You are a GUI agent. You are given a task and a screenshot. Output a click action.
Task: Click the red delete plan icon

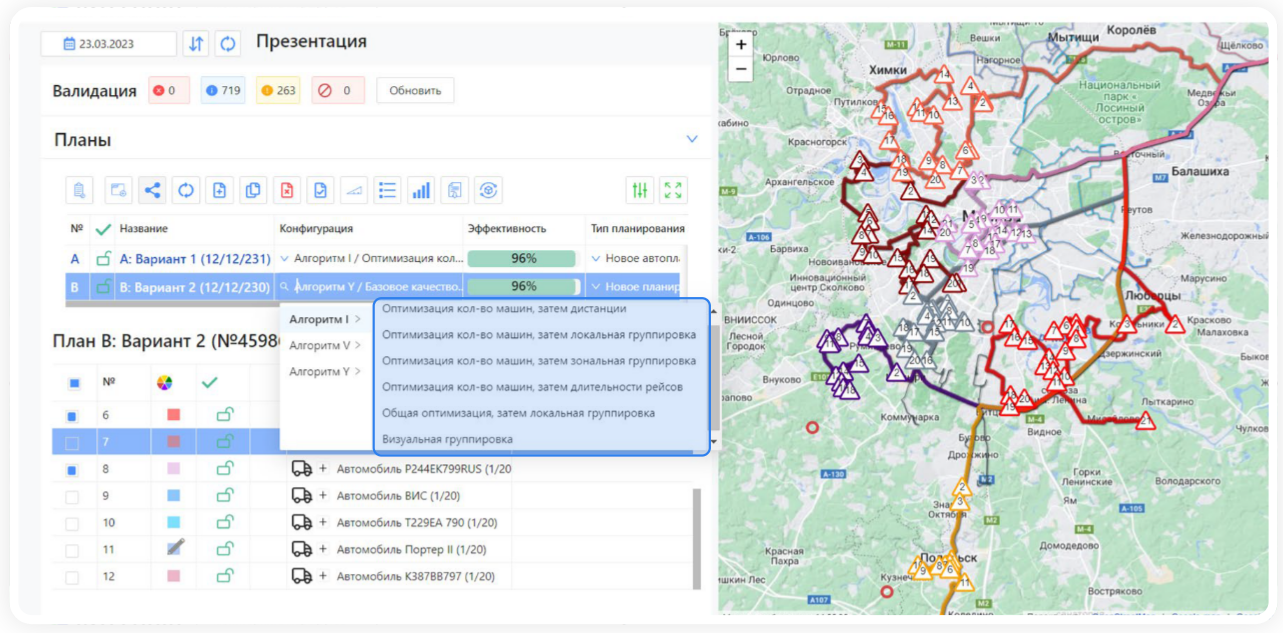pyautogui.click(x=287, y=190)
